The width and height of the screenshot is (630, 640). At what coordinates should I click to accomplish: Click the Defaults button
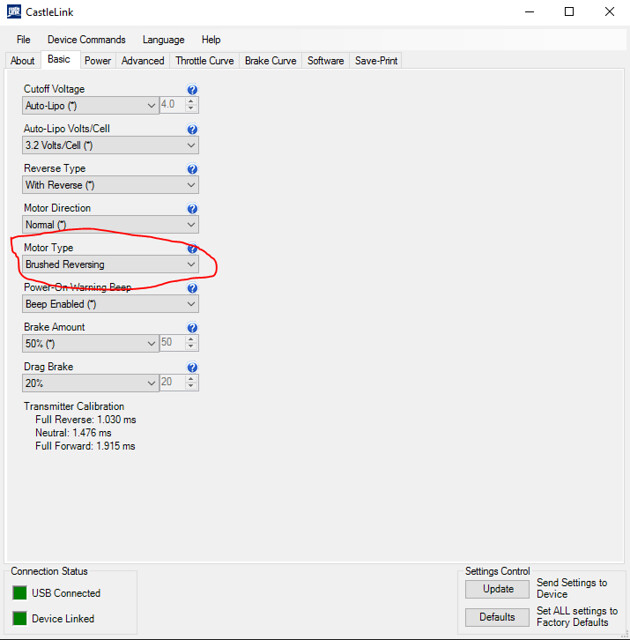pos(498,617)
